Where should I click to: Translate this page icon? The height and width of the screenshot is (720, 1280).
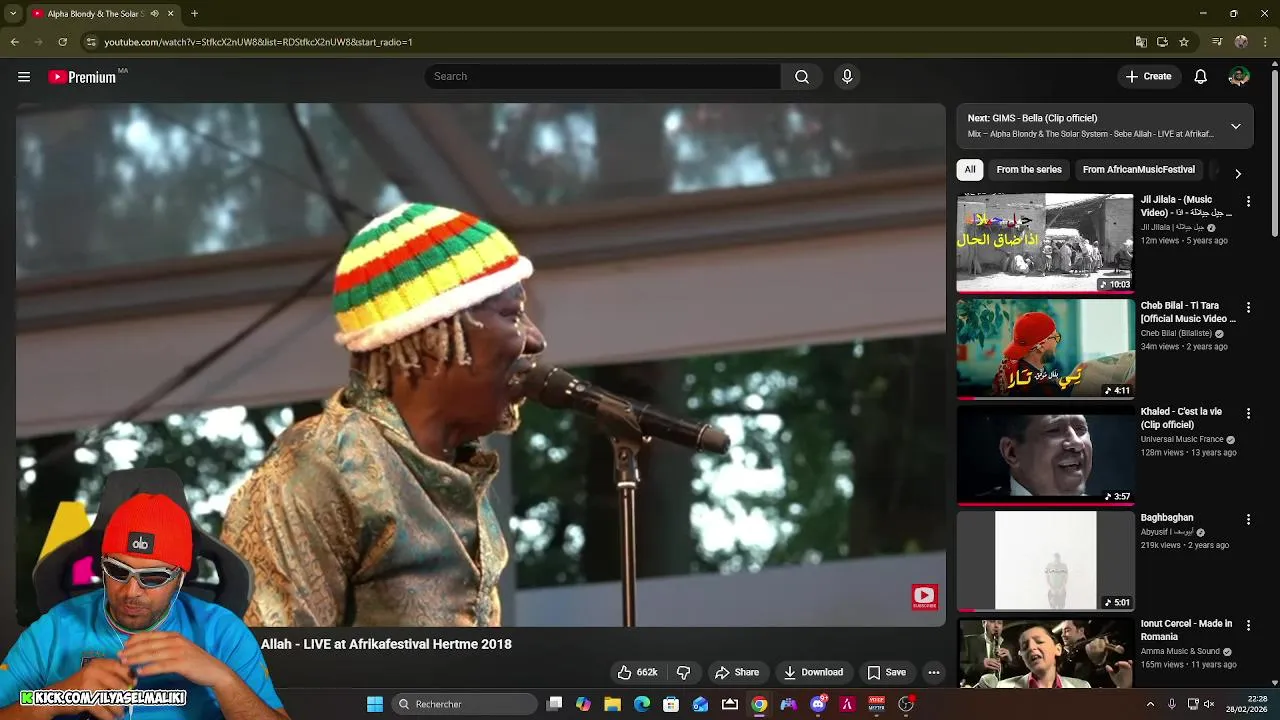(1141, 42)
